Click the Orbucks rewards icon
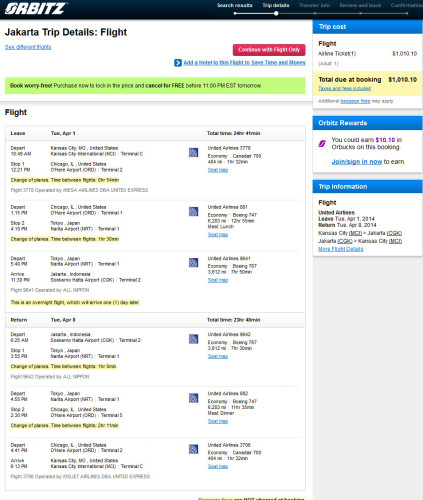423x500 pixels. 322,144
